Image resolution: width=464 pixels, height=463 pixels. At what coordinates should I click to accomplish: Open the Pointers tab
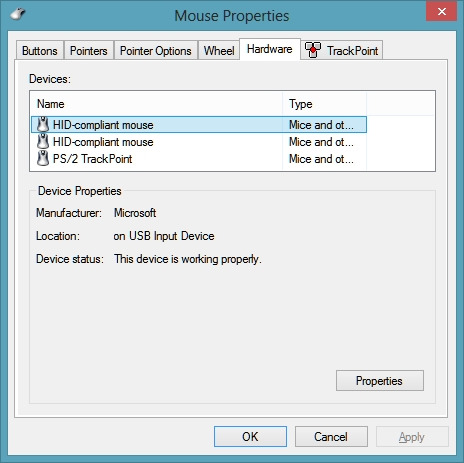[x=89, y=51]
